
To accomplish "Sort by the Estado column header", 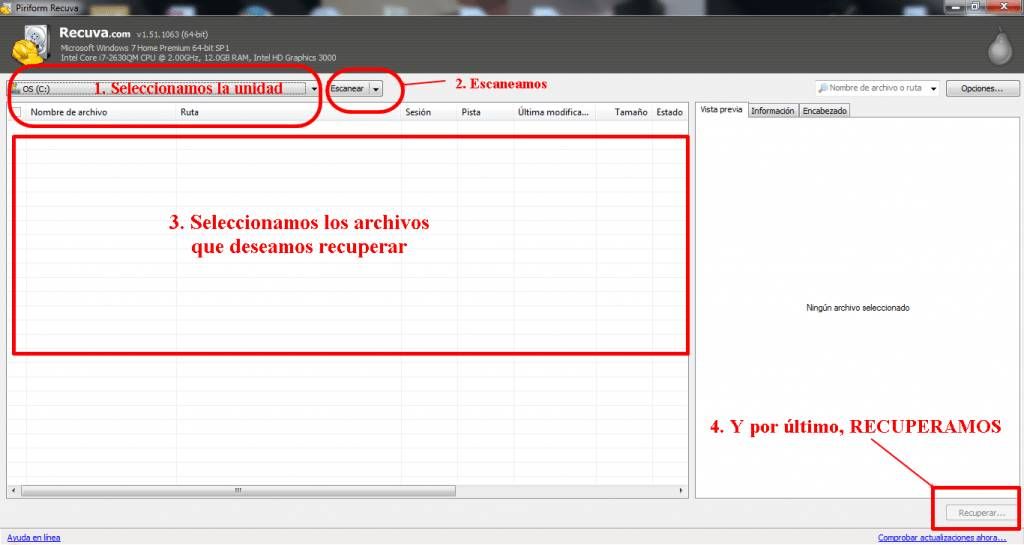I will (669, 112).
